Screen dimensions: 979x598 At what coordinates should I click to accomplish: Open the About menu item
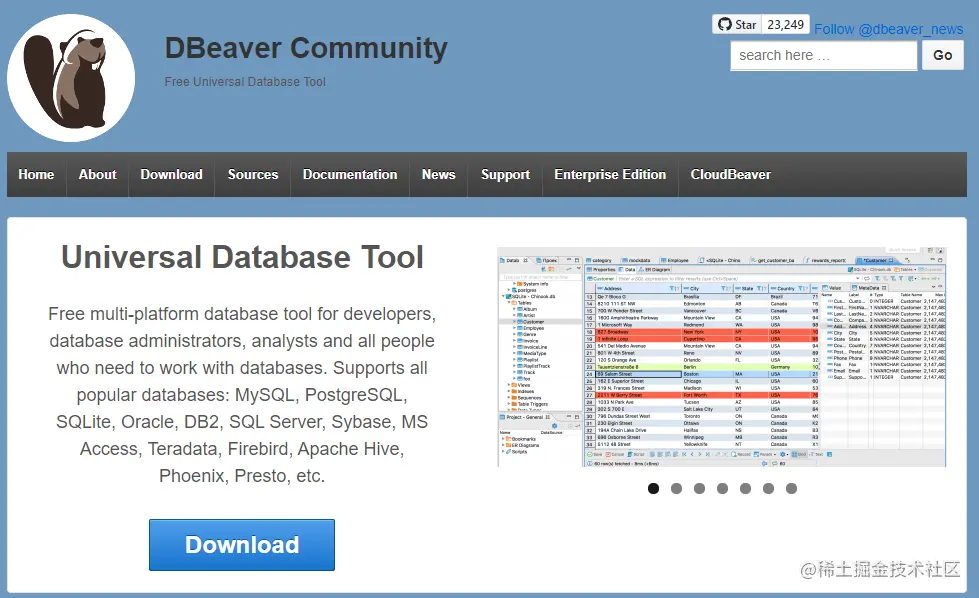[97, 175]
